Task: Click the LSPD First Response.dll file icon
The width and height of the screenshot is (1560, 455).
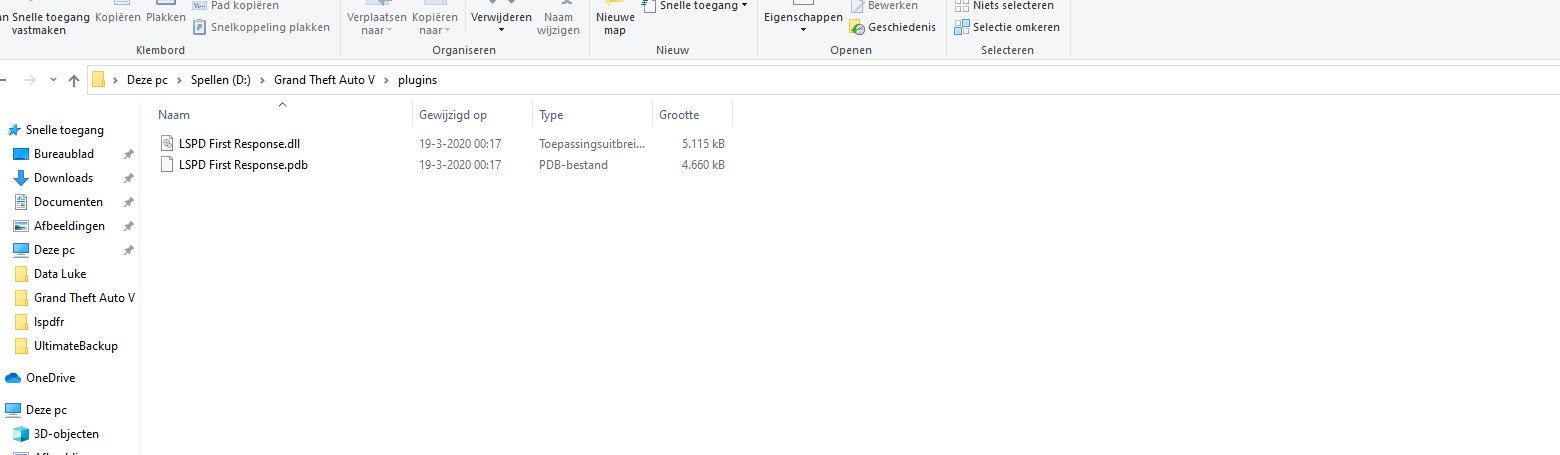Action: 167,144
